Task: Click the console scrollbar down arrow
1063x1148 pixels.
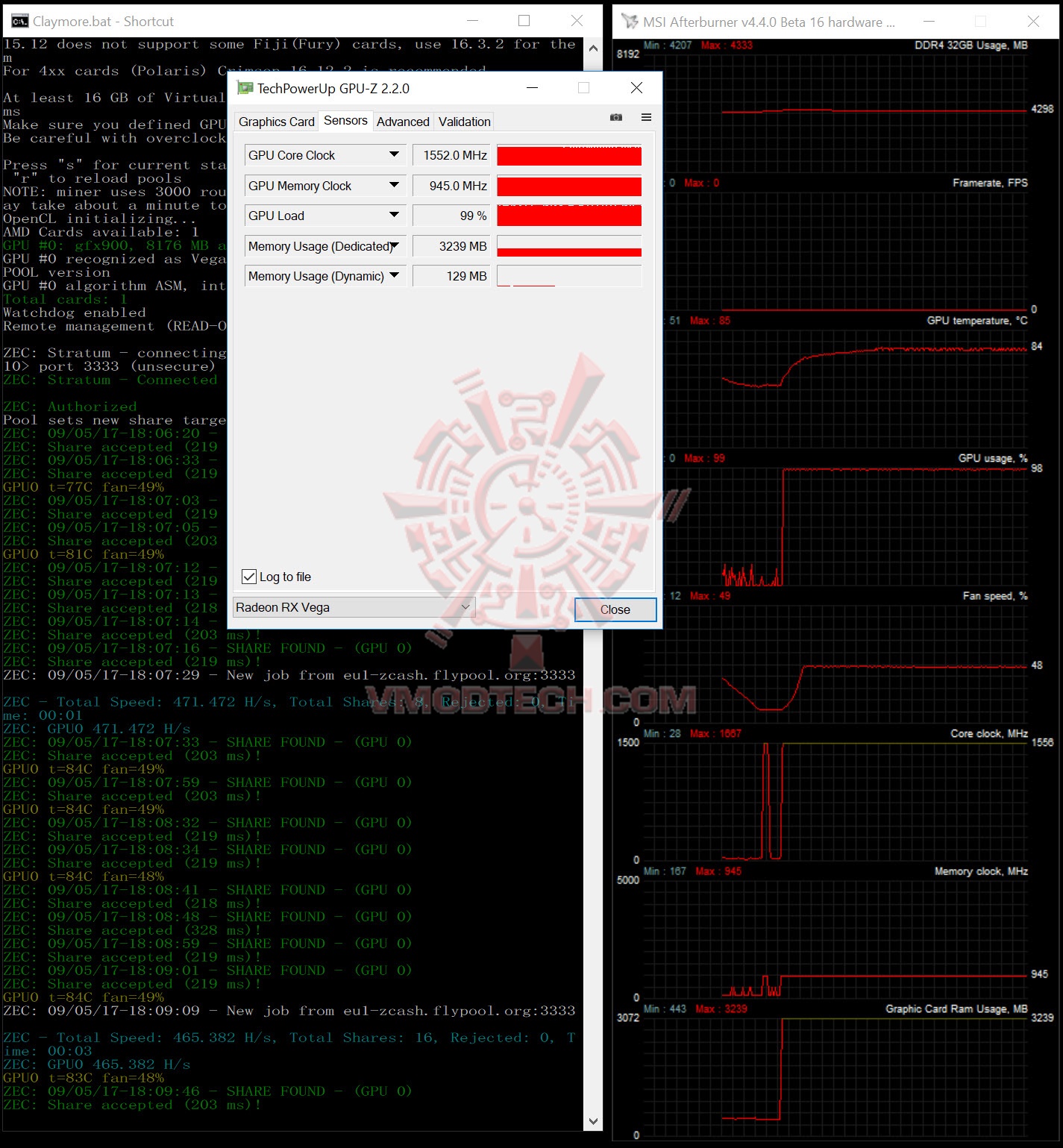Action: [x=593, y=1121]
